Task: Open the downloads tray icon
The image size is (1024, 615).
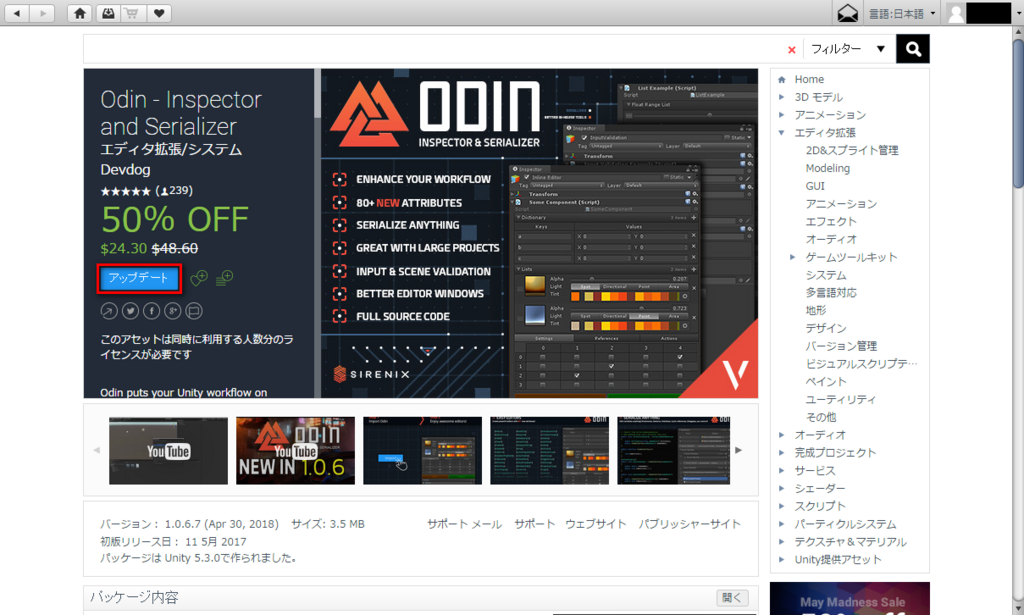Action: pos(108,13)
